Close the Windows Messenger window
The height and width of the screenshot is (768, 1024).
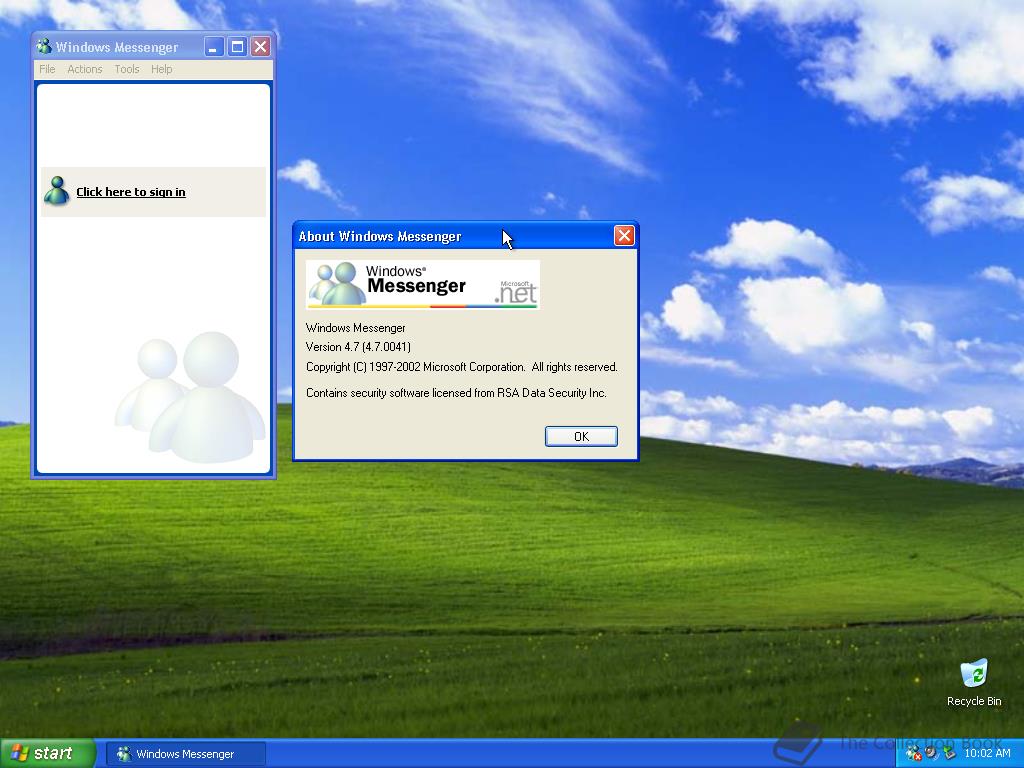point(261,46)
